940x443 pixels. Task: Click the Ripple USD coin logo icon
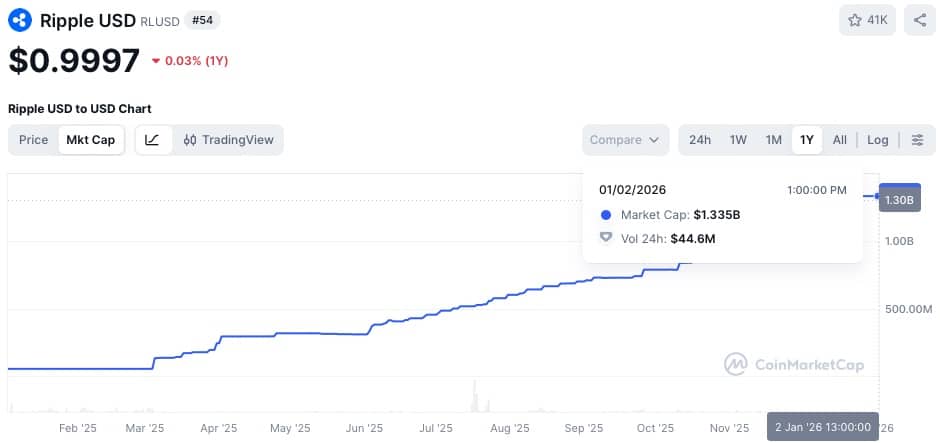point(20,20)
